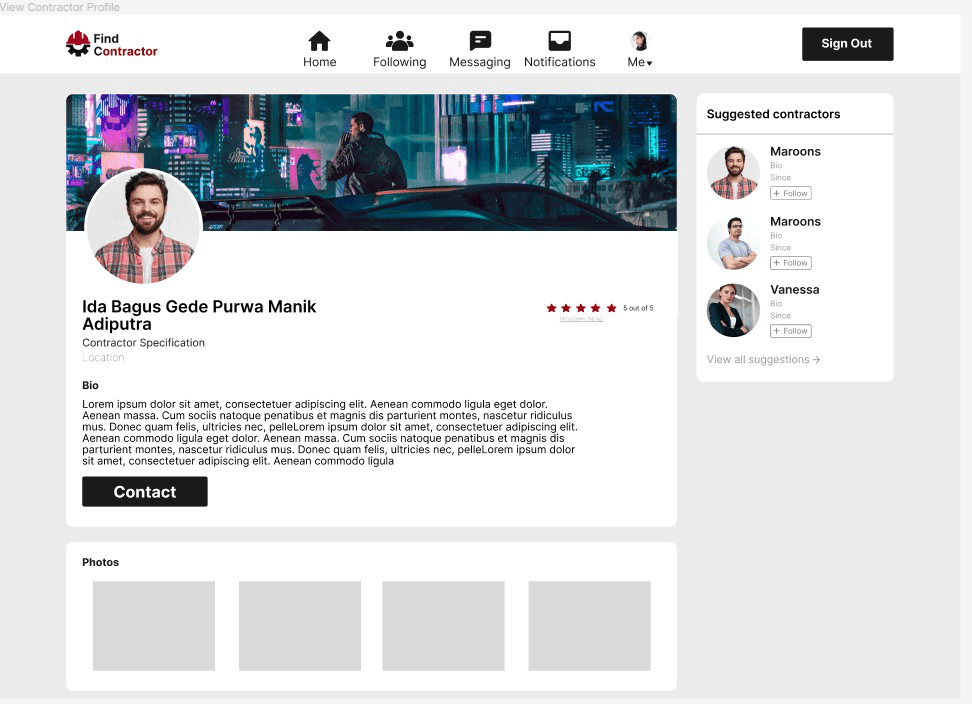Follow the second Maroons contractor
Screen dimensions: 972x704
[x=790, y=263]
